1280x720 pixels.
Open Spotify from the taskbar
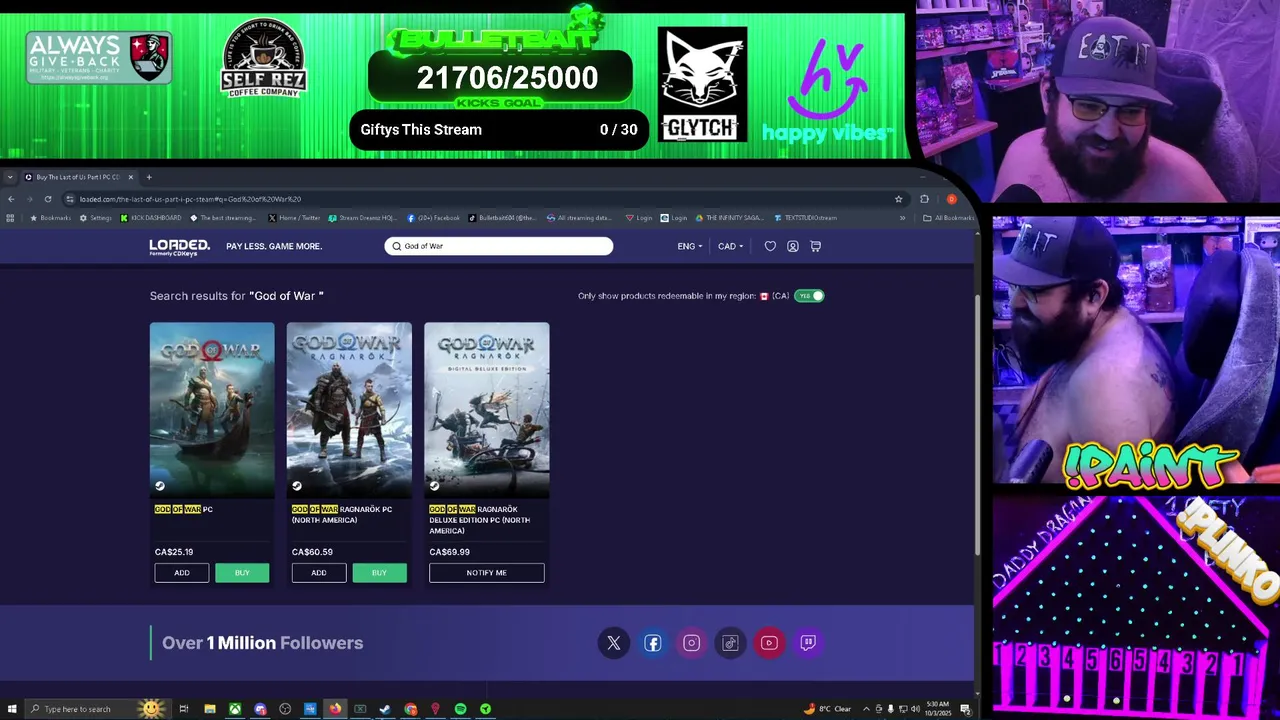(x=460, y=709)
